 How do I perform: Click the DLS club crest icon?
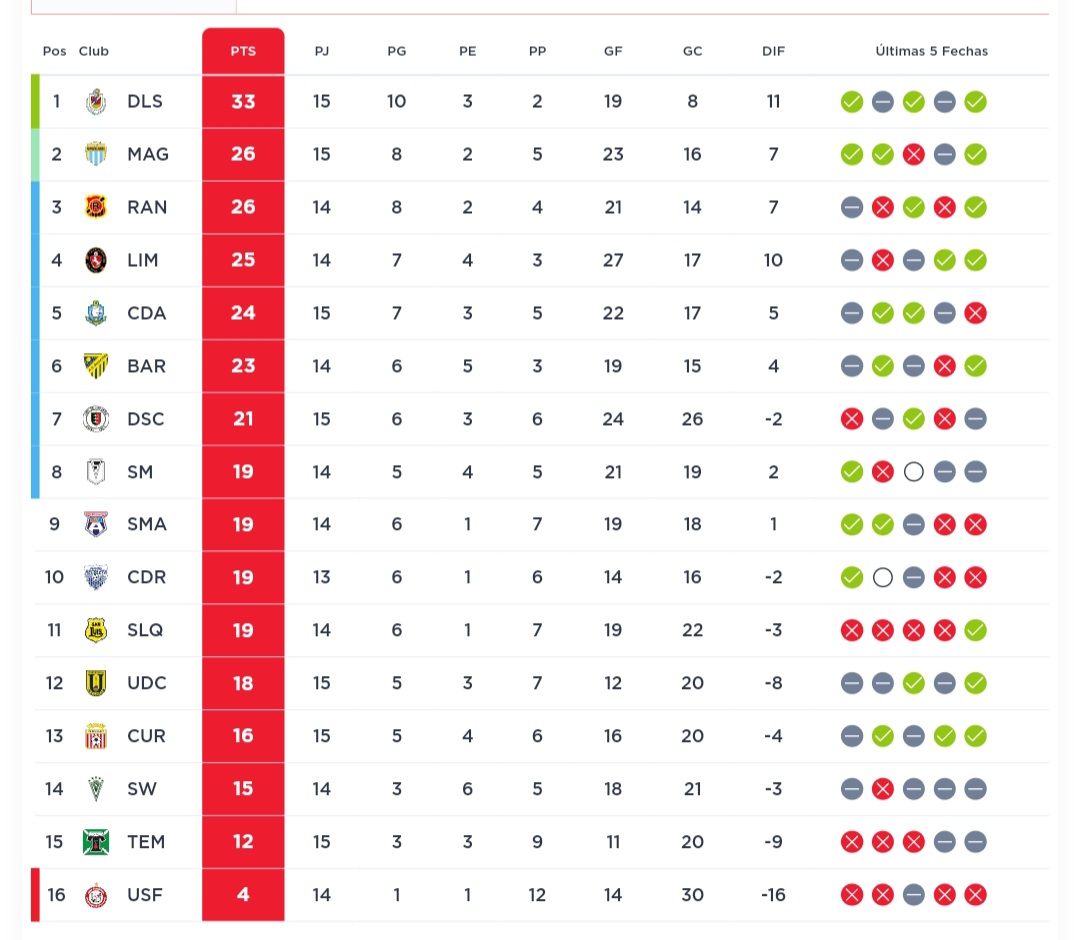coord(96,101)
